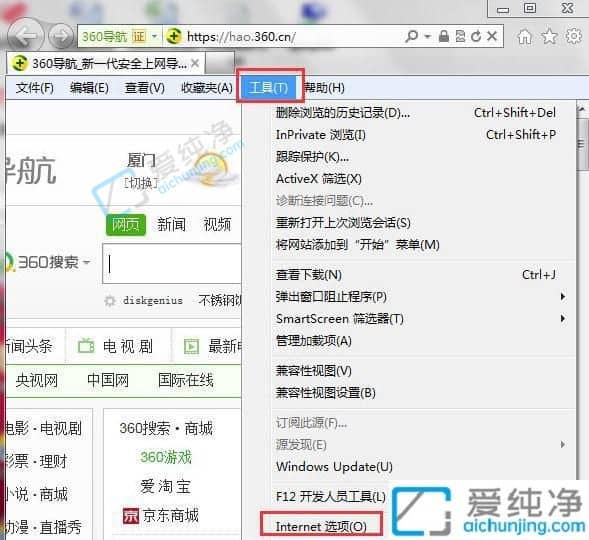Click the 理财 category link
This screenshot has height=540, width=589.
[x=54, y=461]
